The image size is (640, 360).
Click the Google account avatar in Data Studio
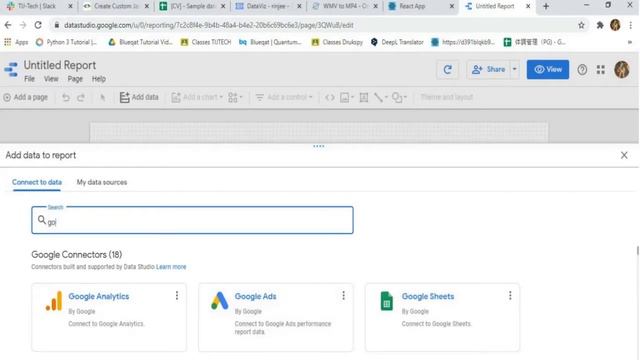(x=622, y=69)
